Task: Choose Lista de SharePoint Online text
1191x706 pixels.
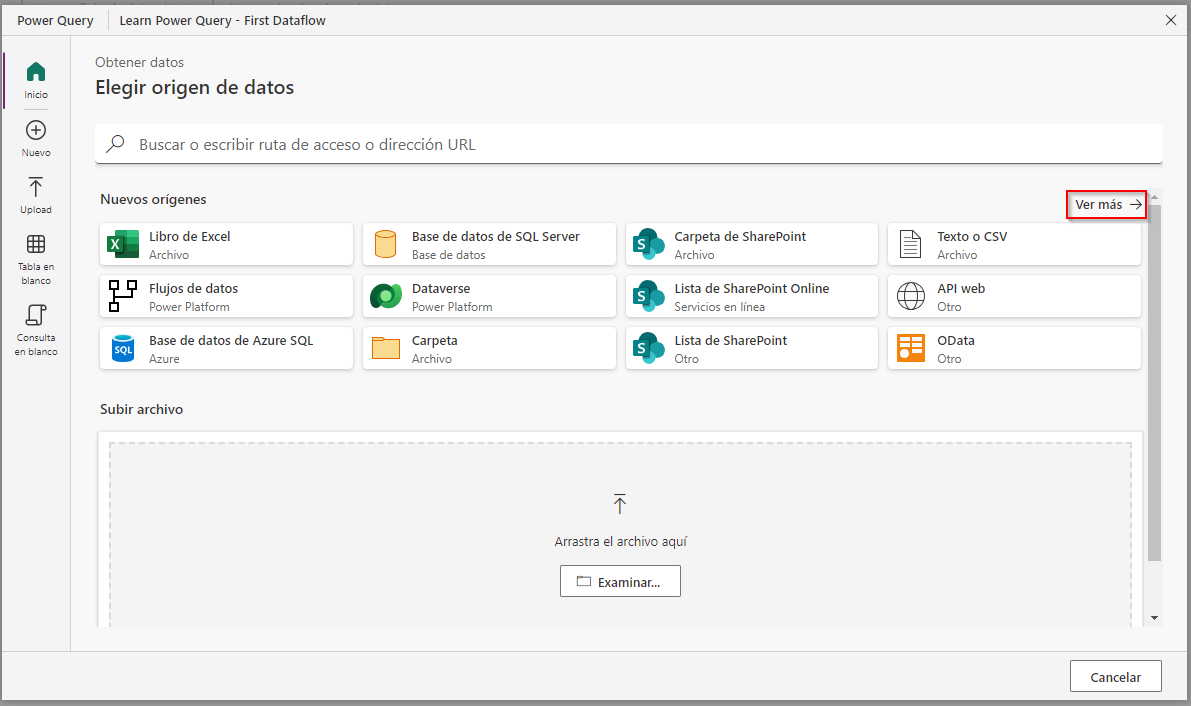Action: [751, 289]
